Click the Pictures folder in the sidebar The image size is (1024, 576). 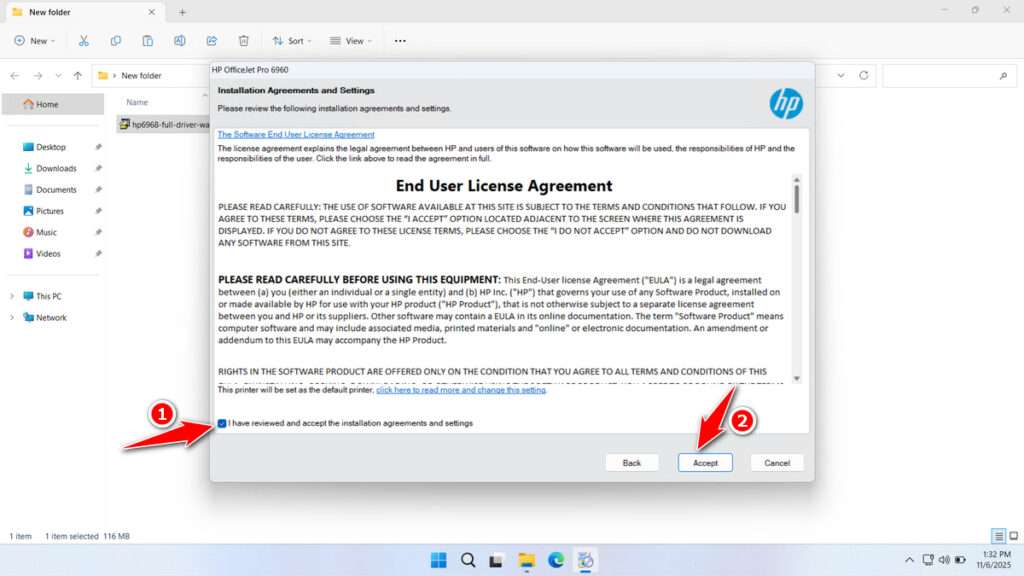(50, 211)
